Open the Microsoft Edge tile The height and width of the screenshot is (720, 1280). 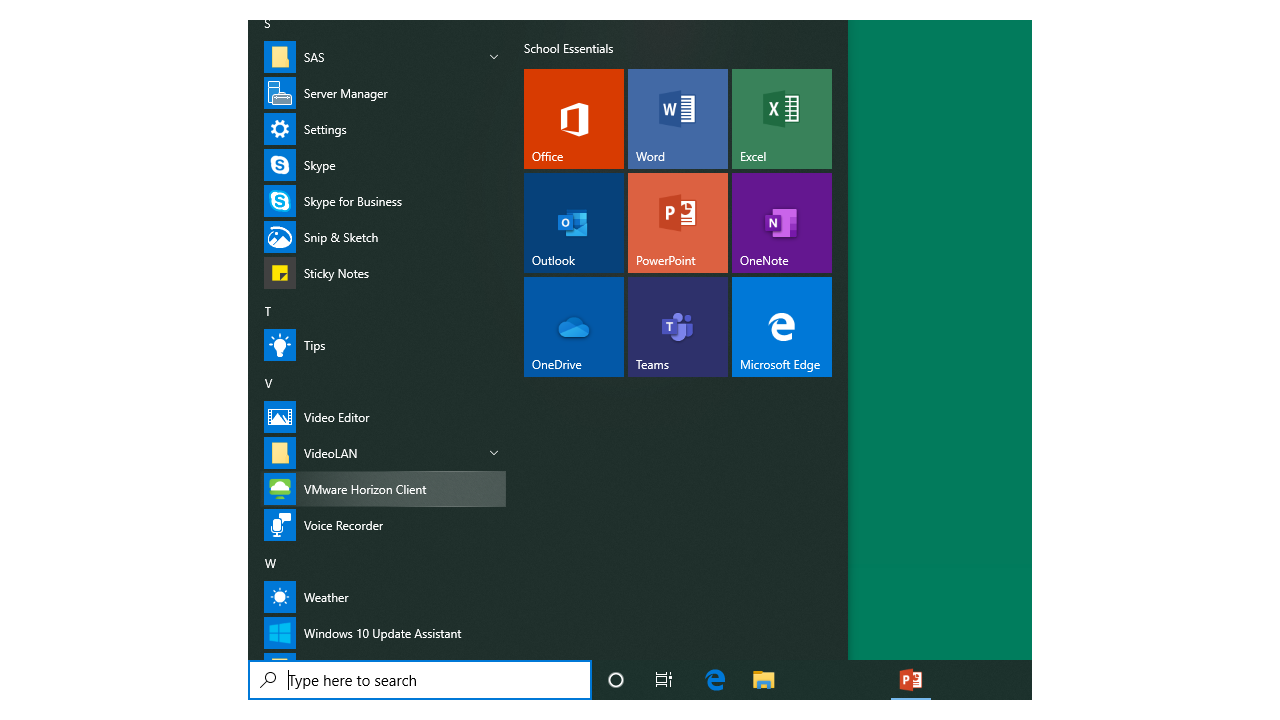(781, 326)
